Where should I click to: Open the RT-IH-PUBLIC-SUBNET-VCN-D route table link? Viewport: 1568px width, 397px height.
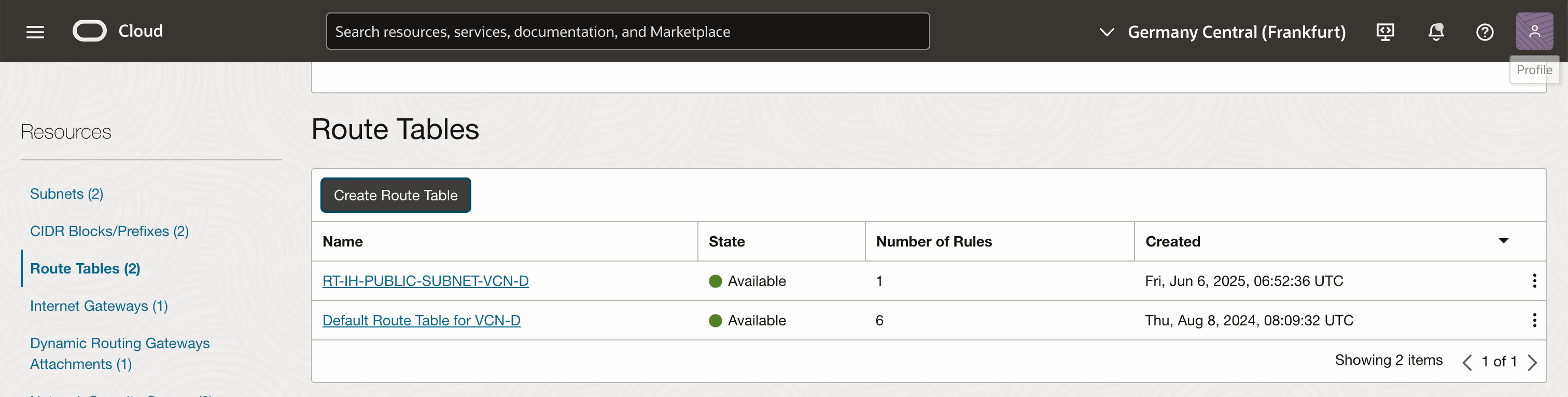[x=425, y=281]
